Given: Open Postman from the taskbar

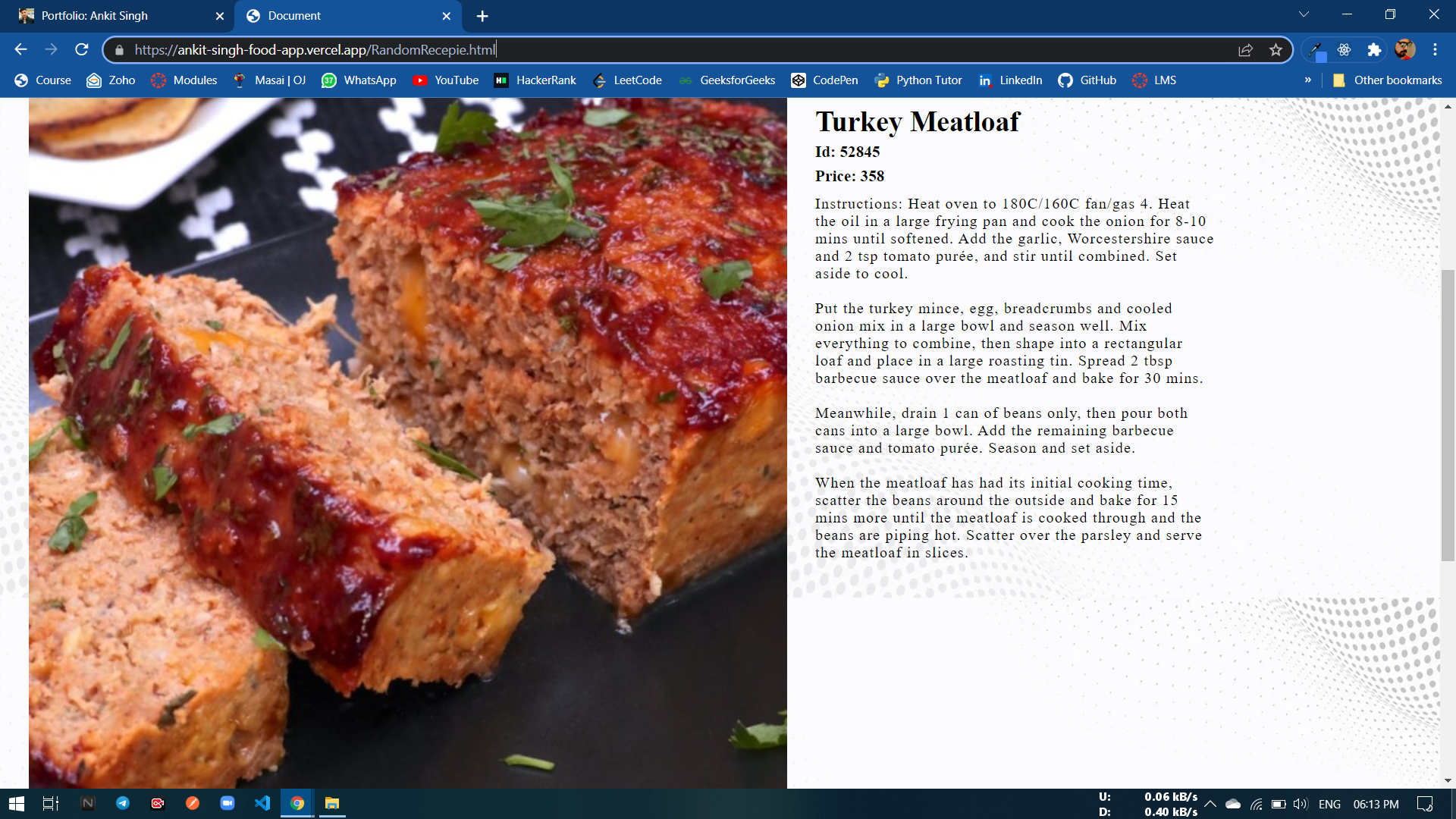Looking at the screenshot, I should (x=193, y=803).
